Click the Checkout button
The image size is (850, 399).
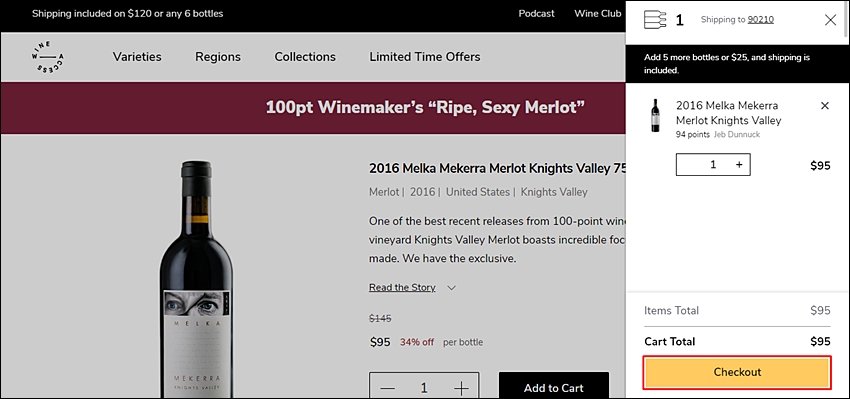737,372
